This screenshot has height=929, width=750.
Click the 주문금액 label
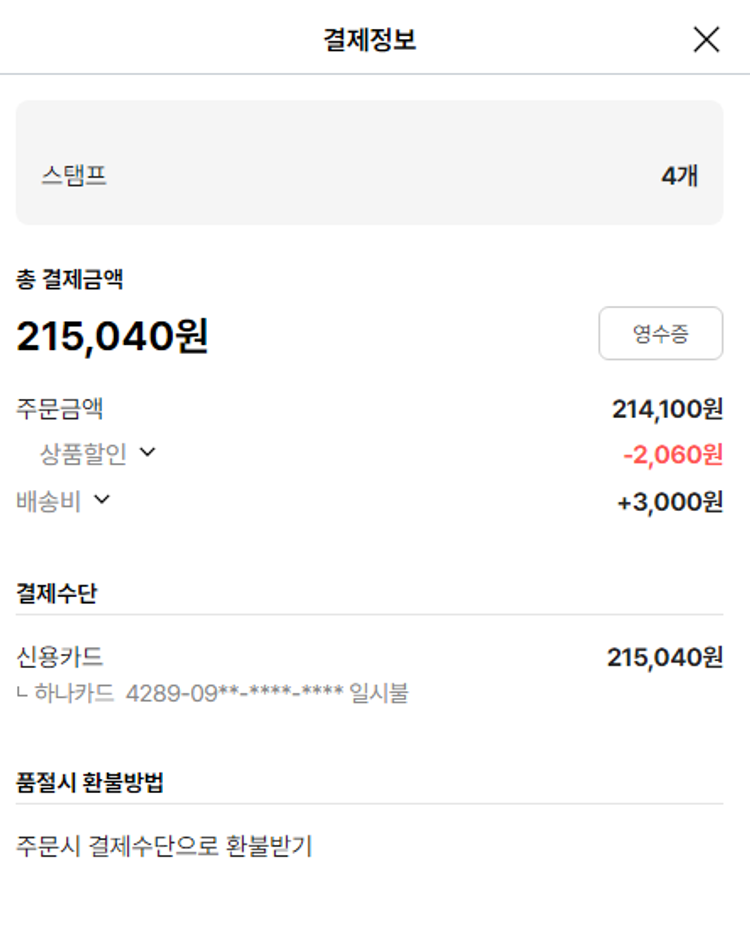pyautogui.click(x=60, y=408)
